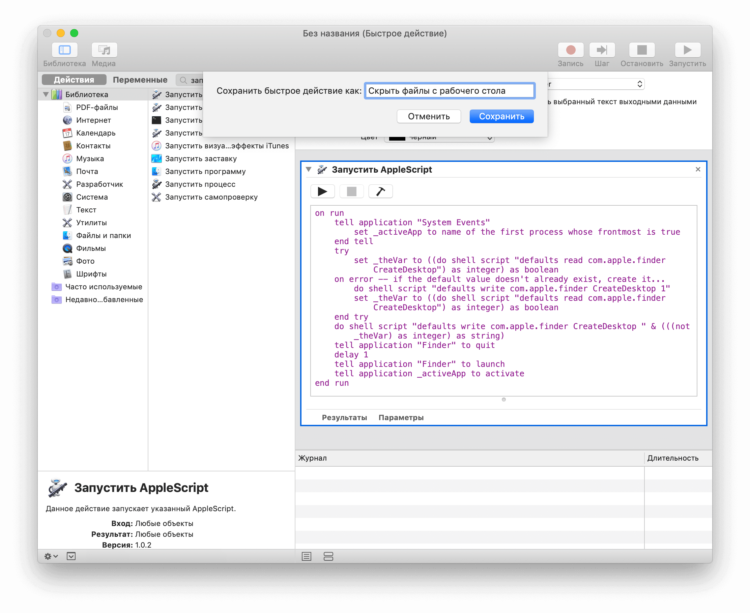The image size is (750, 613).
Task: Collapse the Библиотека tree
Action: tap(46, 94)
